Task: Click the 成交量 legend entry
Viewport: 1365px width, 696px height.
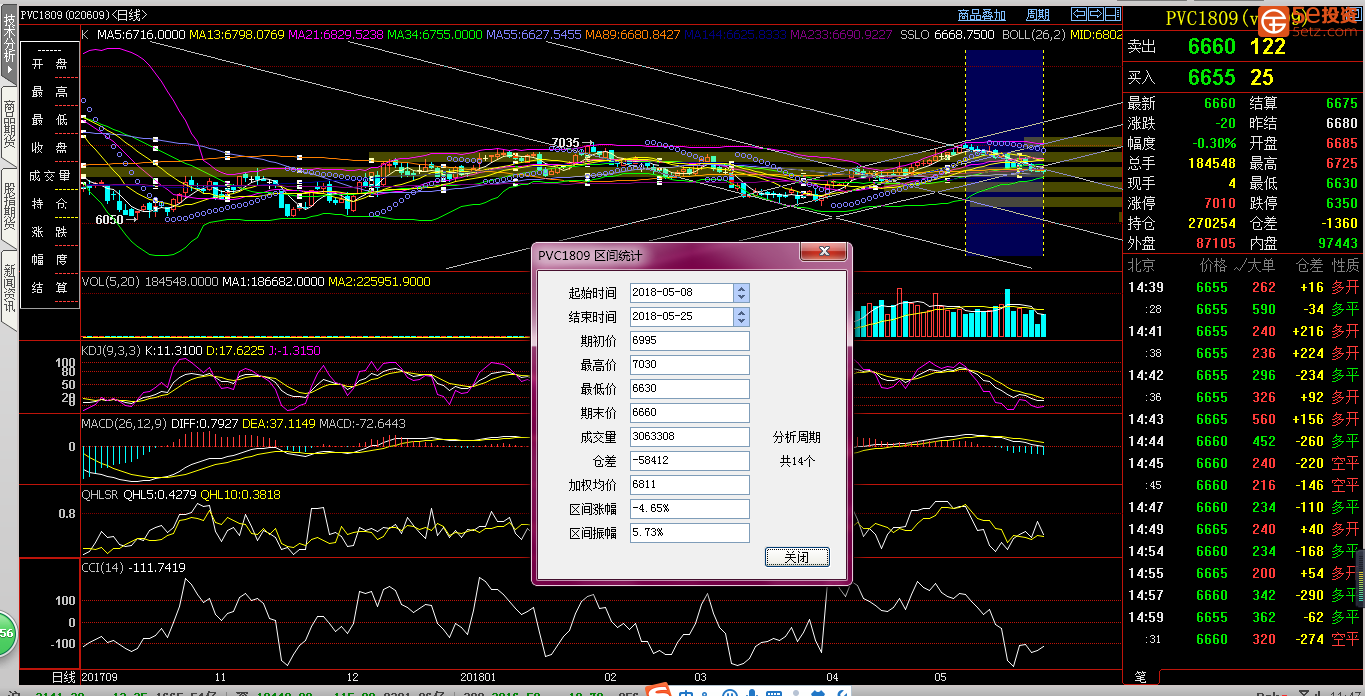Action: 49,176
